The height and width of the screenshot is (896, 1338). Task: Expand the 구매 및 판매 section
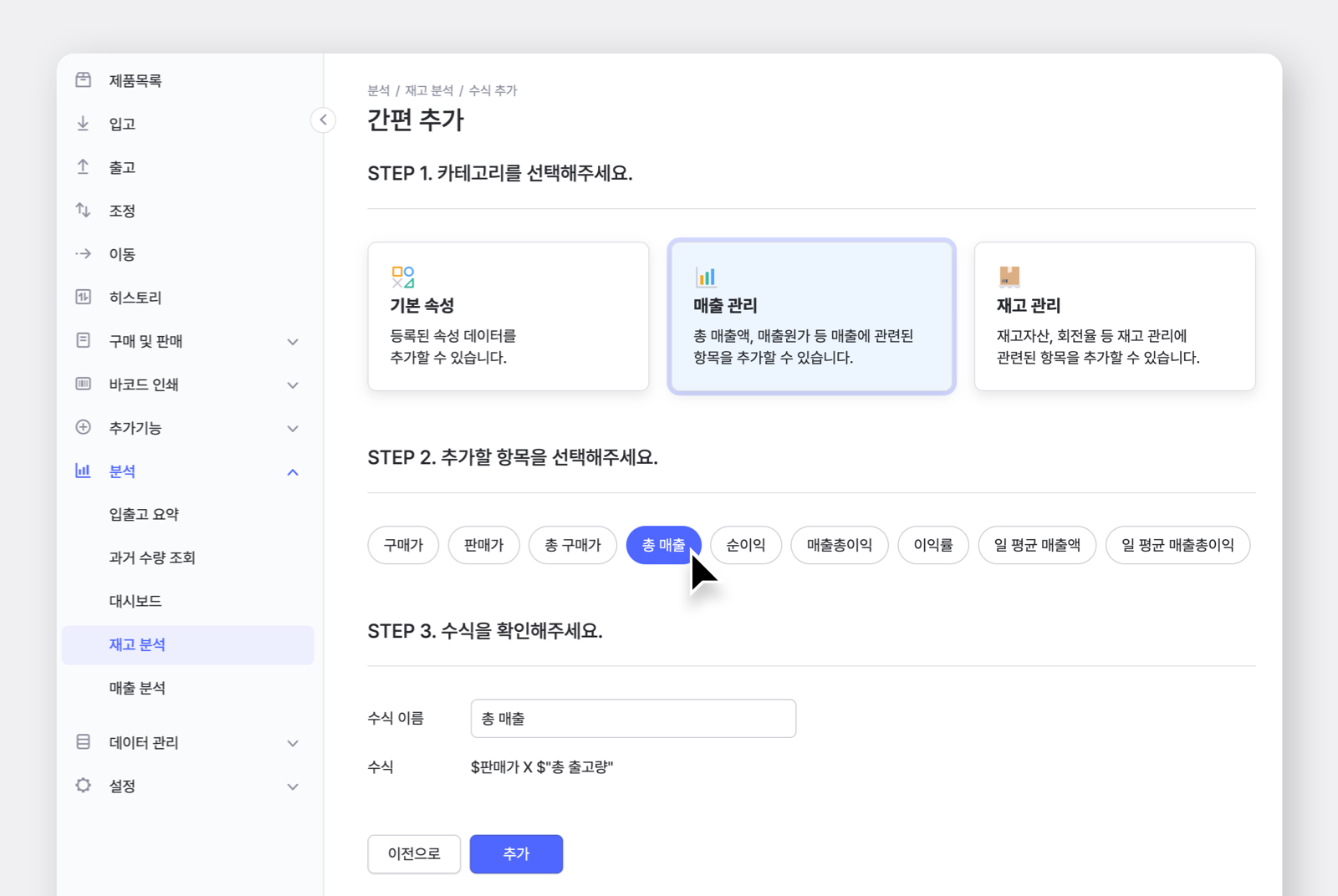click(293, 341)
